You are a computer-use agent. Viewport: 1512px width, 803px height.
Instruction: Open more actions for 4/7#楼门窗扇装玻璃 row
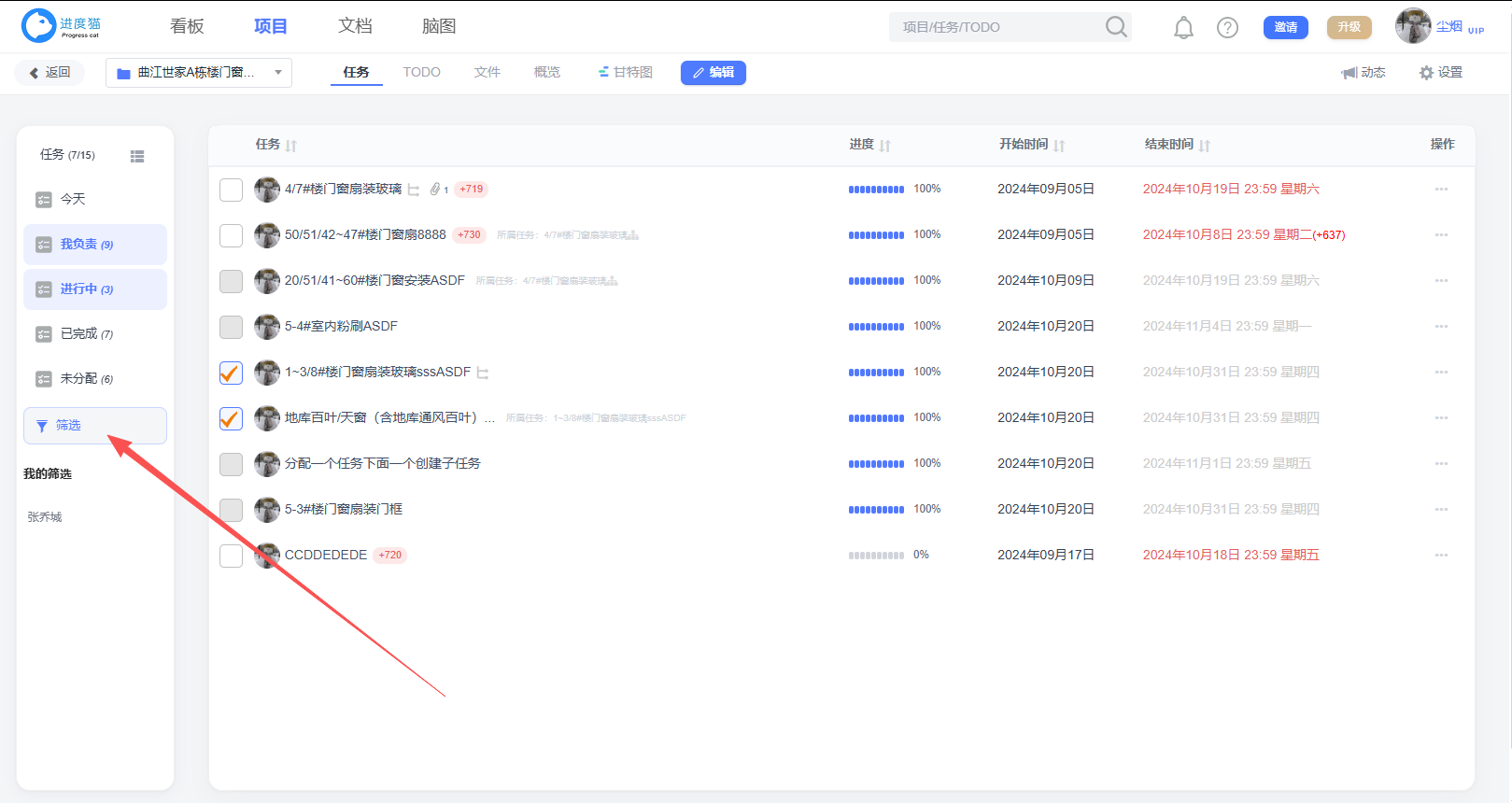coord(1441,190)
